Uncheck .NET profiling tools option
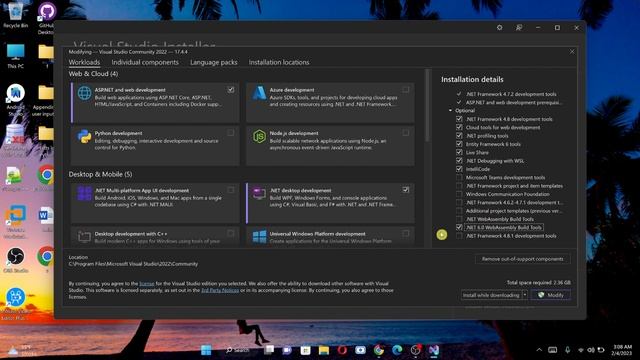The height and width of the screenshot is (360, 640). click(459, 136)
